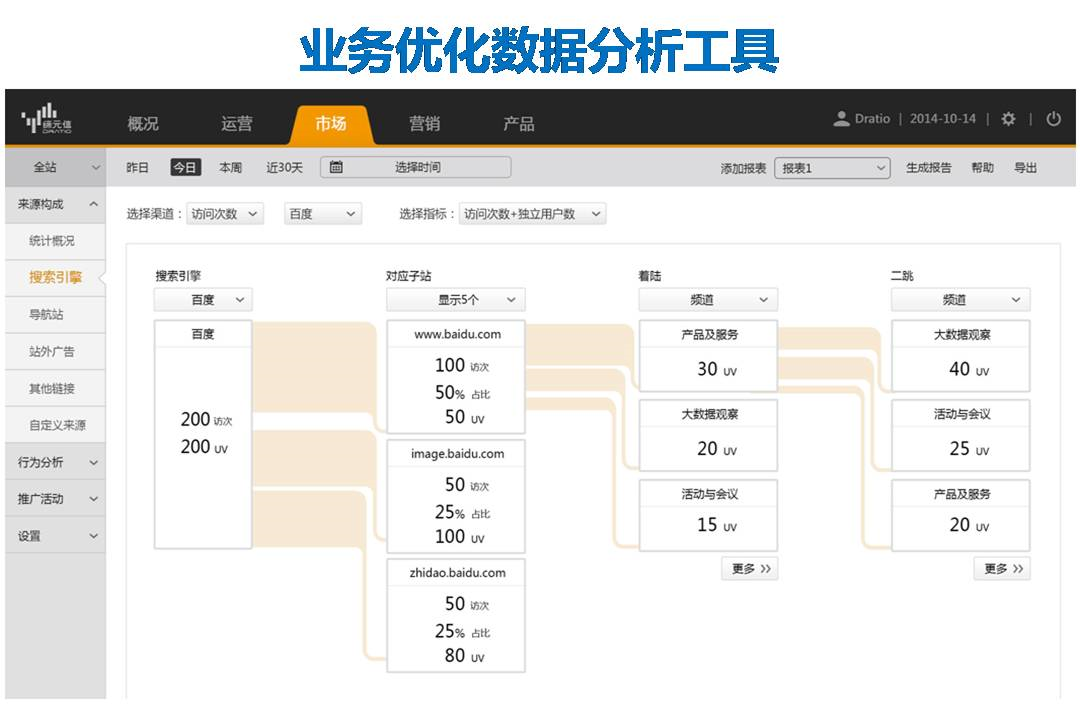Click the zhidao.baidu.com subsite card
This screenshot has width=1080, height=720.
click(456, 615)
